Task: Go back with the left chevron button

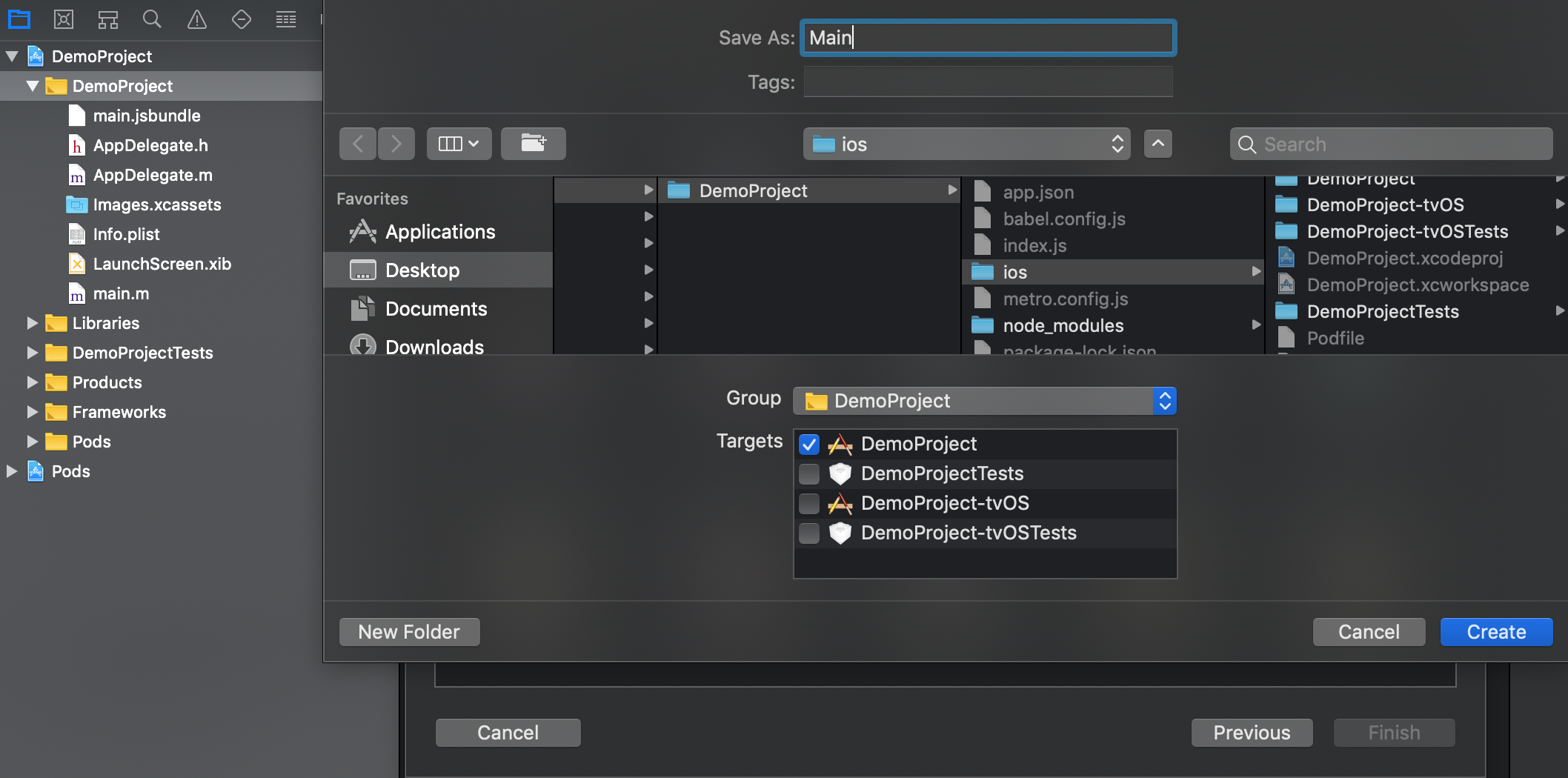Action: pos(358,144)
